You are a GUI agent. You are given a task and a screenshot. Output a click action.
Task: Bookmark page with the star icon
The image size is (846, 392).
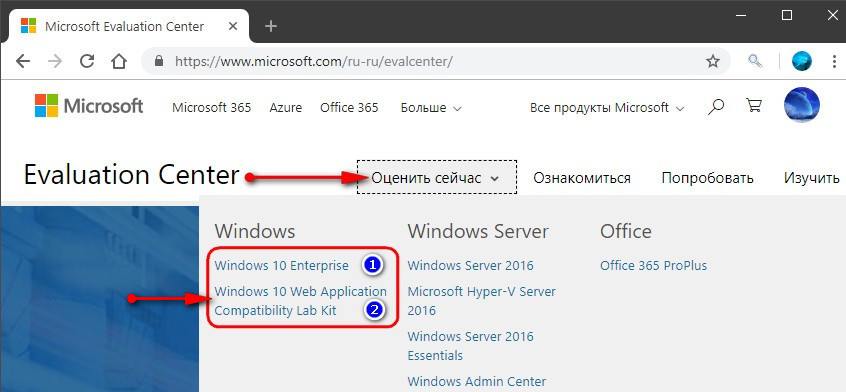tap(713, 61)
